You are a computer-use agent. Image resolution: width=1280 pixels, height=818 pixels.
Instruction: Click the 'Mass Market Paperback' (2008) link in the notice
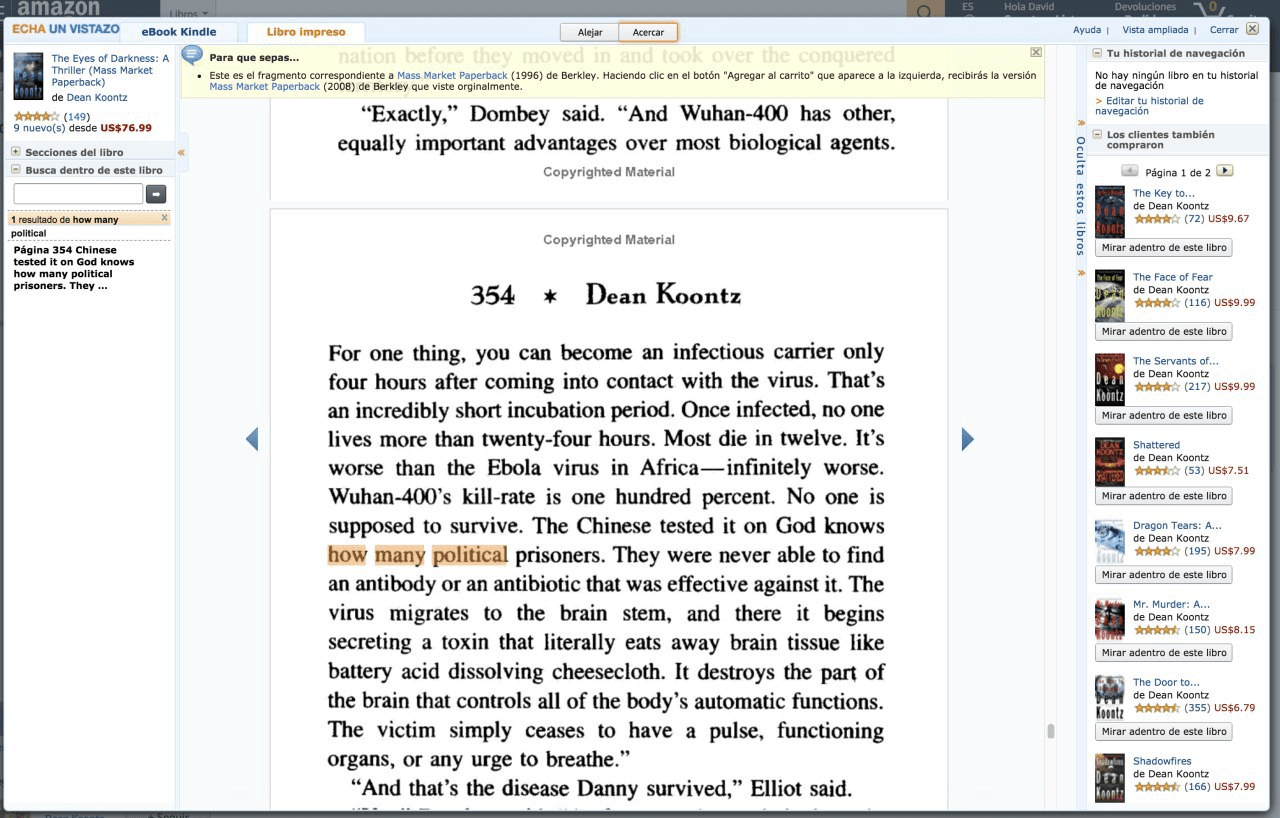pos(265,87)
